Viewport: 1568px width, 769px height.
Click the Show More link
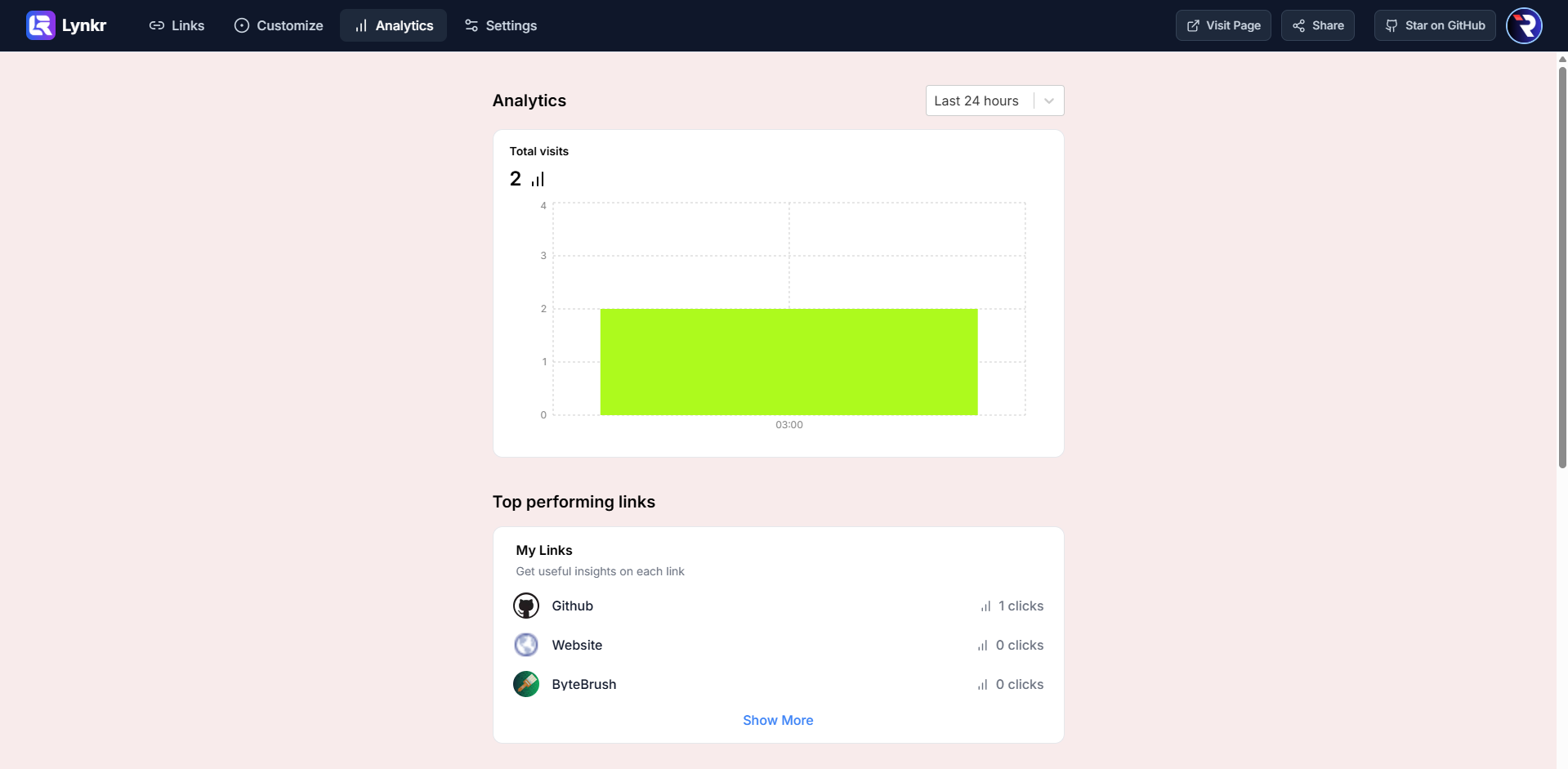778,720
